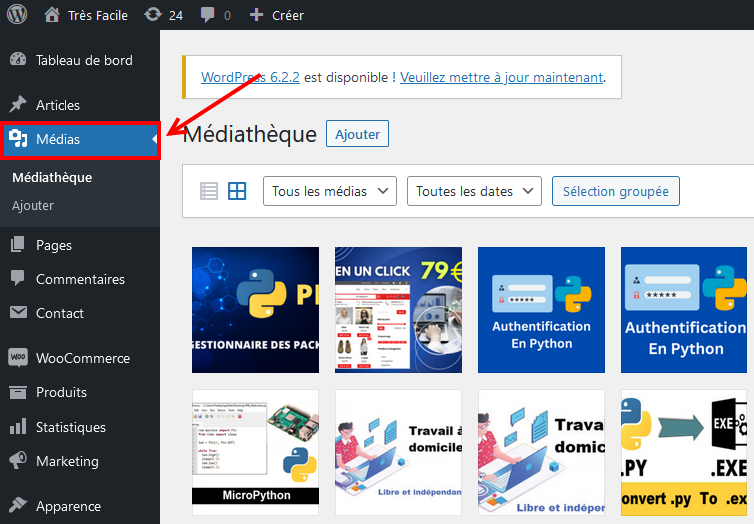The image size is (754, 524).
Task: Open the updates icon showing 24
Action: (153, 14)
